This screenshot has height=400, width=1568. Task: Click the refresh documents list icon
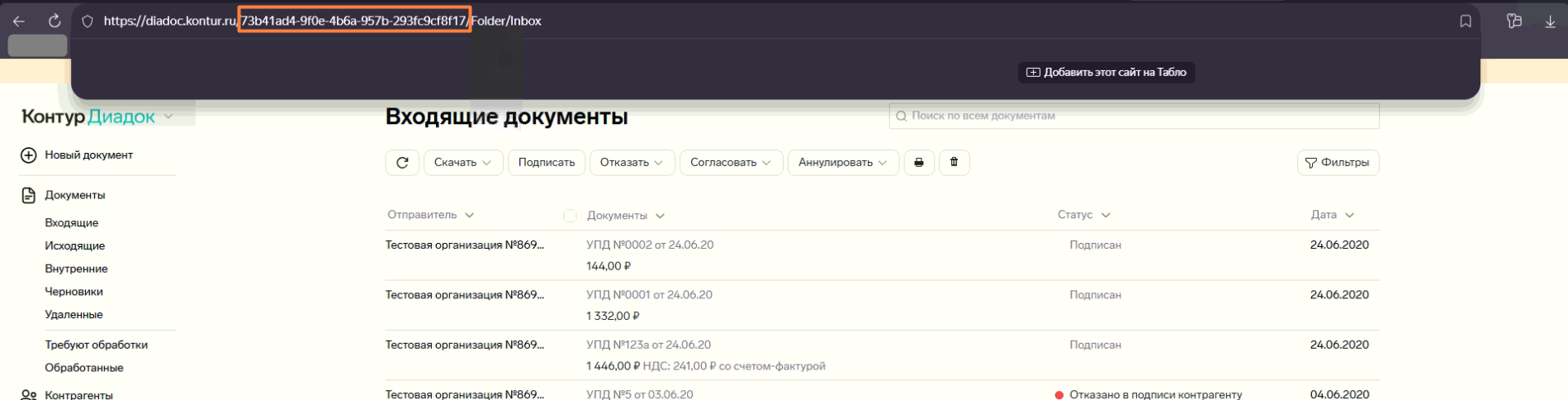pyautogui.click(x=402, y=163)
